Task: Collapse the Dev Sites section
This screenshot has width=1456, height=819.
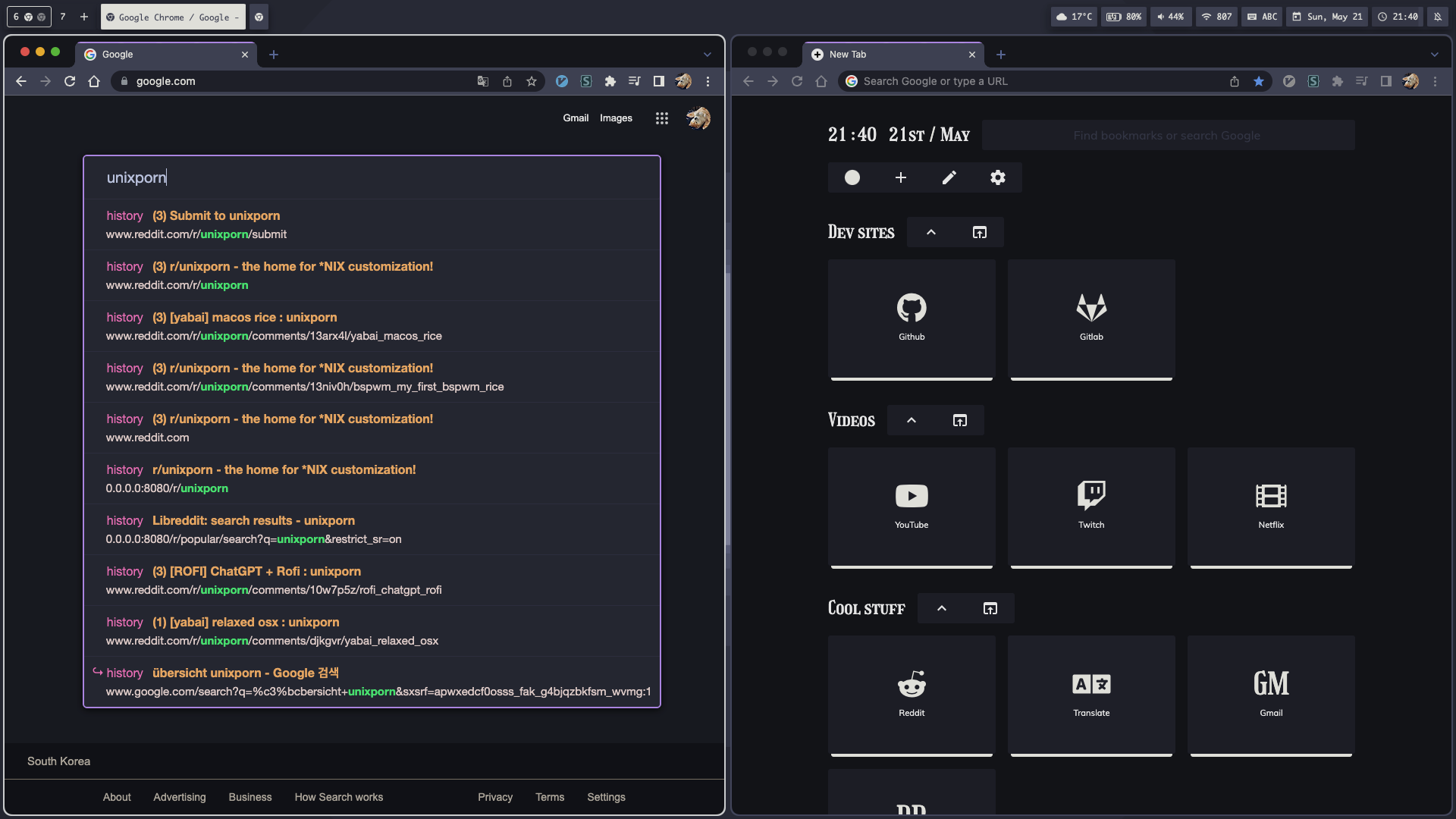Action: click(930, 232)
